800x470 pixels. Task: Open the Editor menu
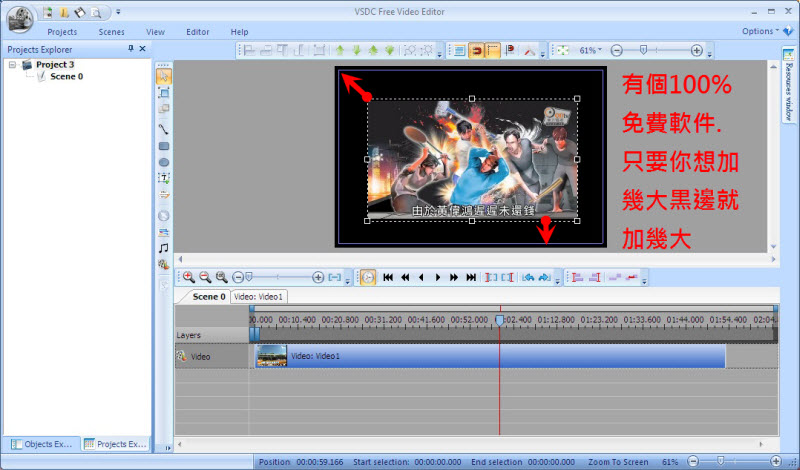coord(197,32)
